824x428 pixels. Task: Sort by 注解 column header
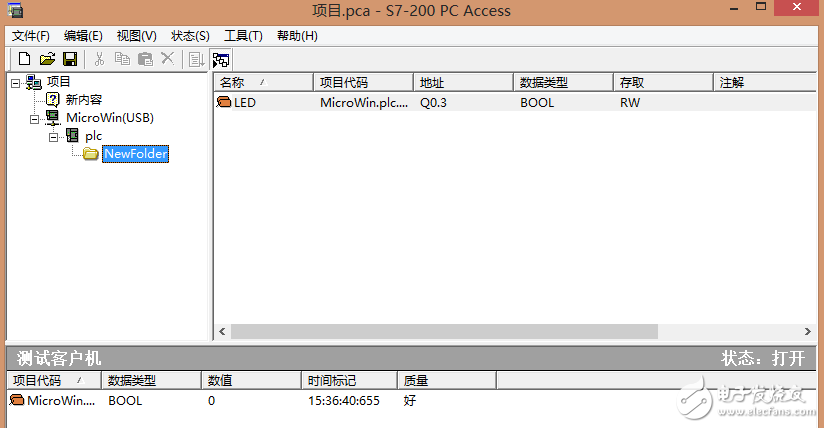(x=765, y=83)
